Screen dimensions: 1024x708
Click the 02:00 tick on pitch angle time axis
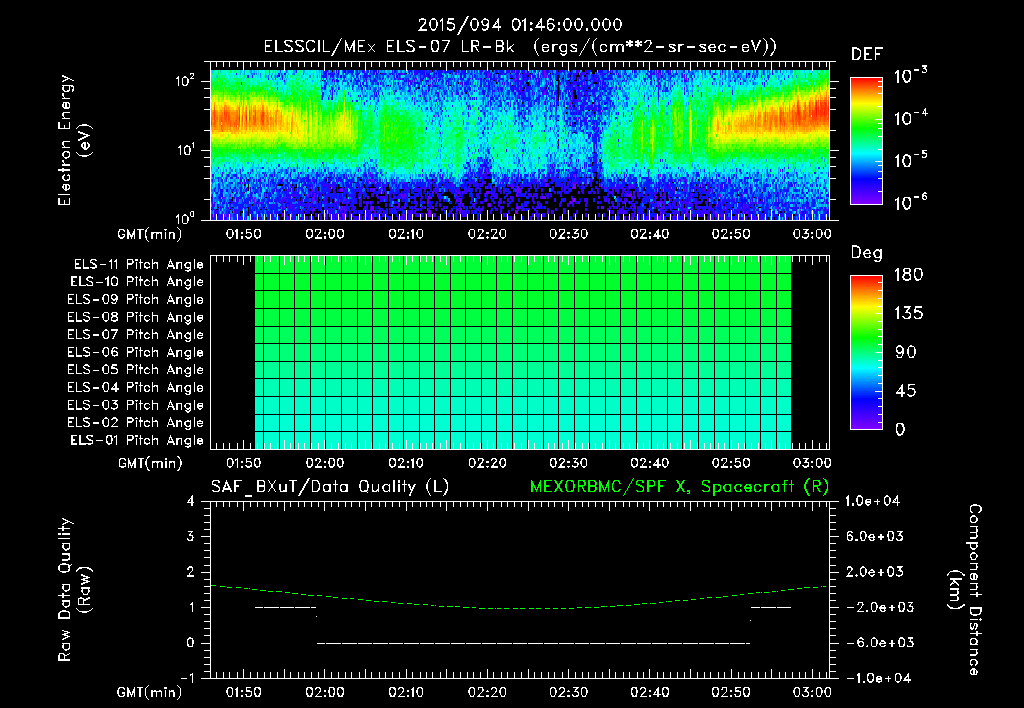point(325,463)
